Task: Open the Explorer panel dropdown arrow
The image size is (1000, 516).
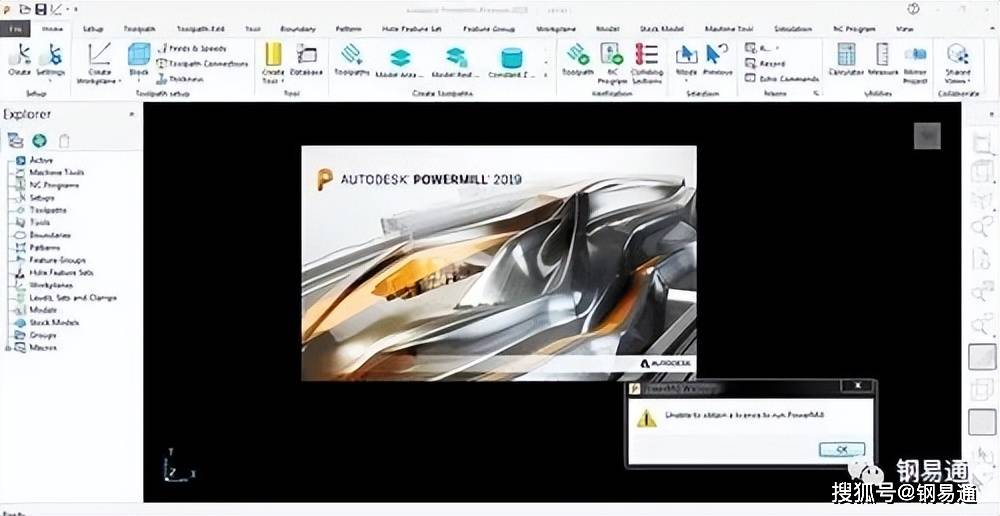Action: point(132,114)
